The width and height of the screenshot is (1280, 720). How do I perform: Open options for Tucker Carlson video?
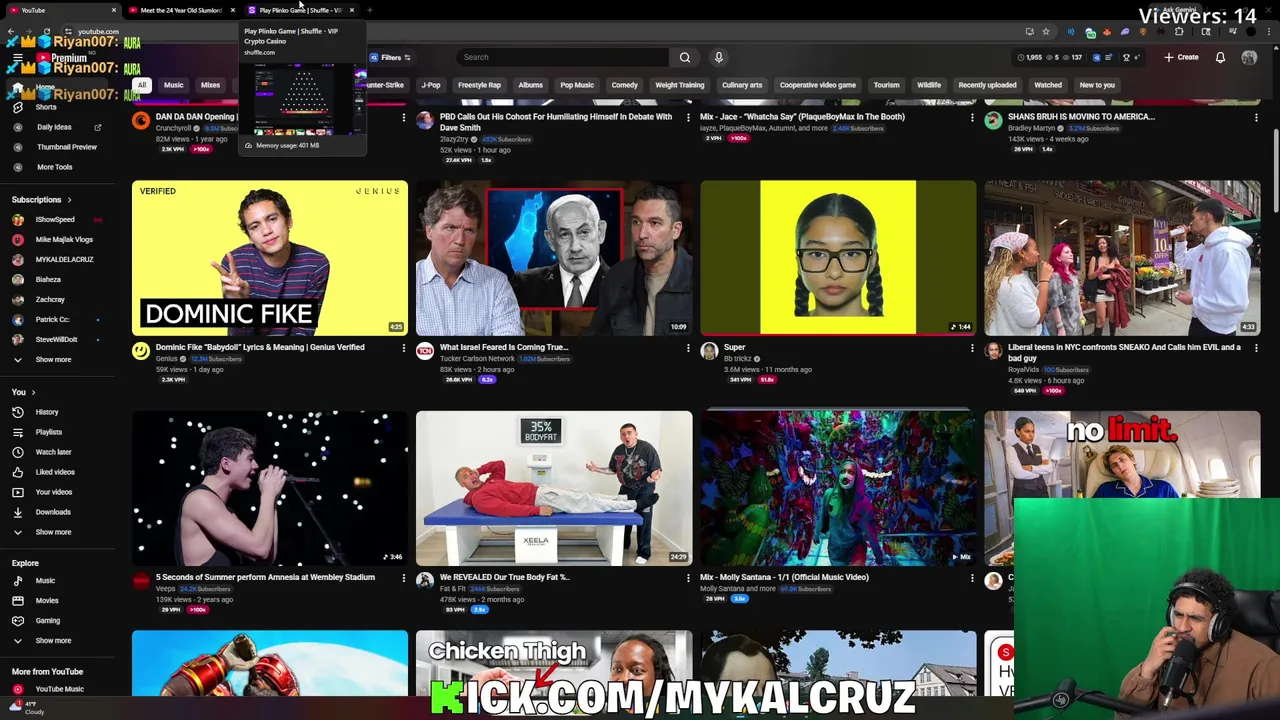[x=687, y=348]
